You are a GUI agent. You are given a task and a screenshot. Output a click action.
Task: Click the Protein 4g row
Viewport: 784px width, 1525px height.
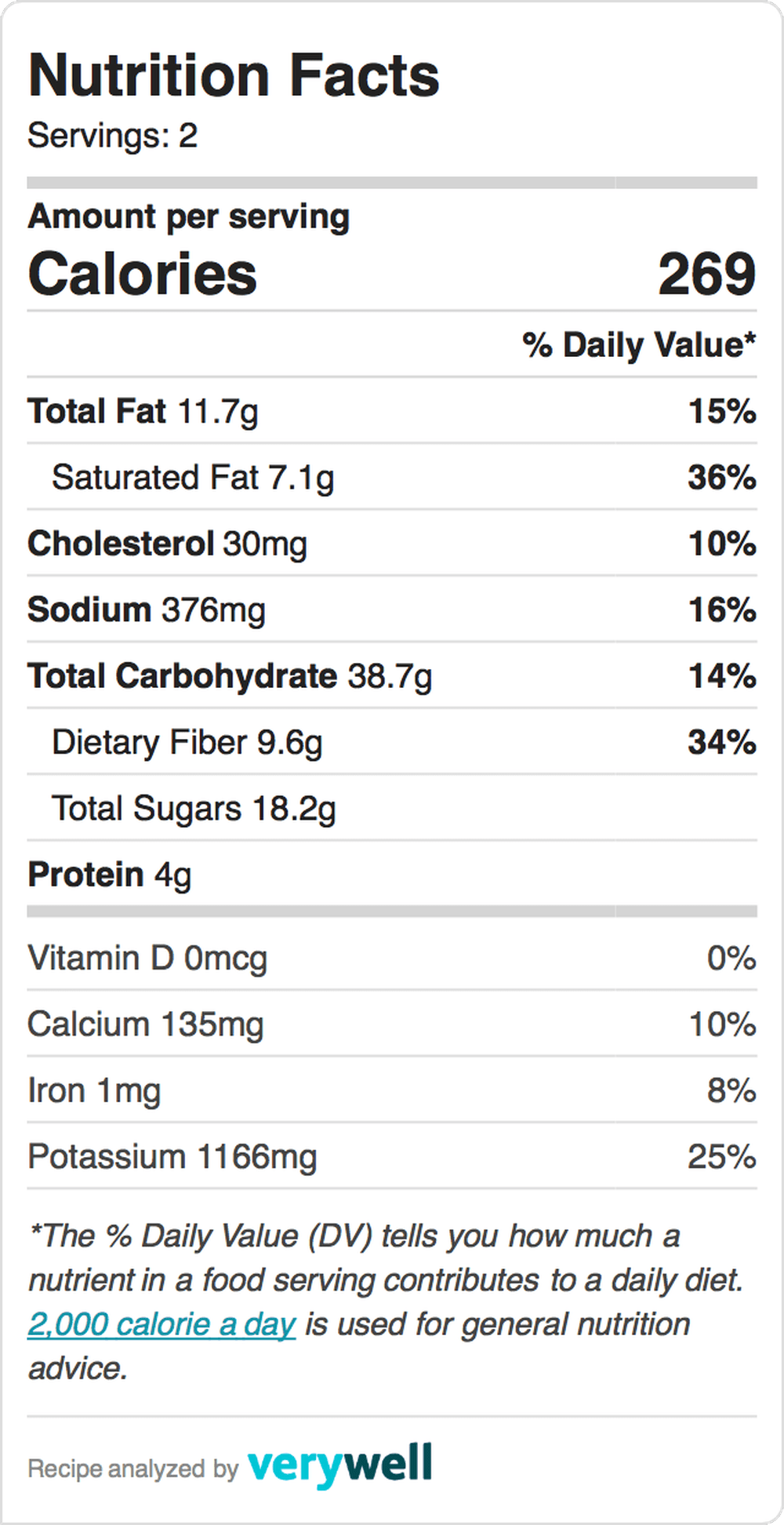[392, 874]
